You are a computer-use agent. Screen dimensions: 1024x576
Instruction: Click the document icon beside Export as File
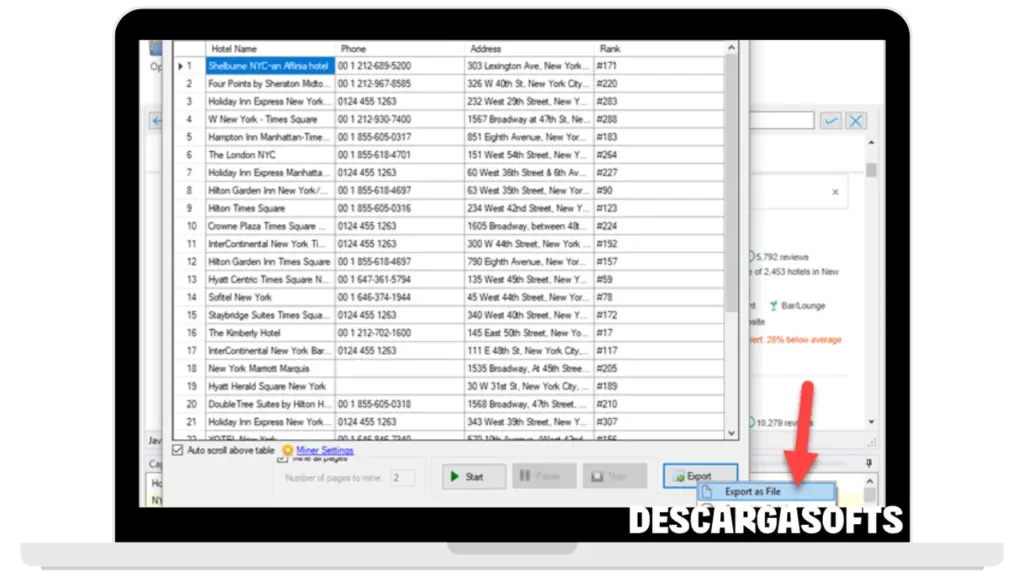click(x=708, y=492)
